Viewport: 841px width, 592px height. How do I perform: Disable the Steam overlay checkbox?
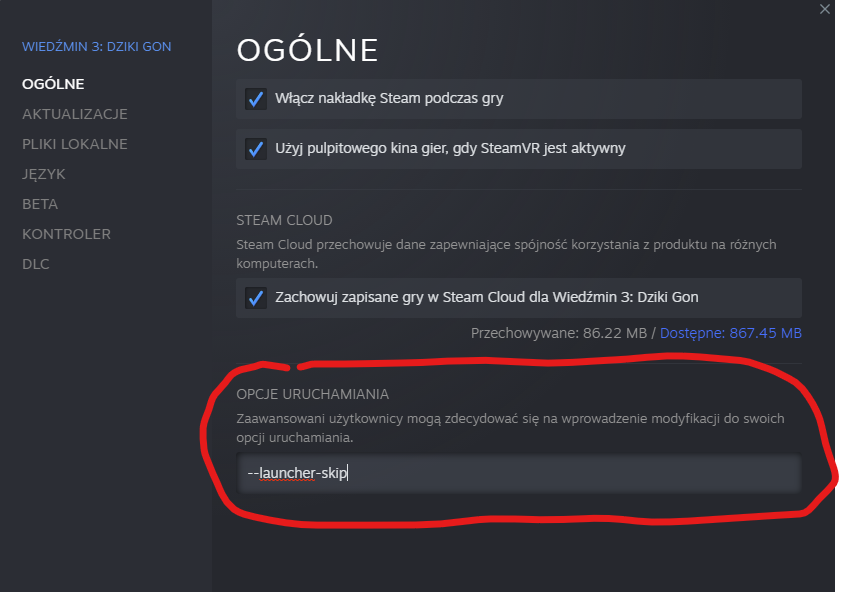click(256, 98)
